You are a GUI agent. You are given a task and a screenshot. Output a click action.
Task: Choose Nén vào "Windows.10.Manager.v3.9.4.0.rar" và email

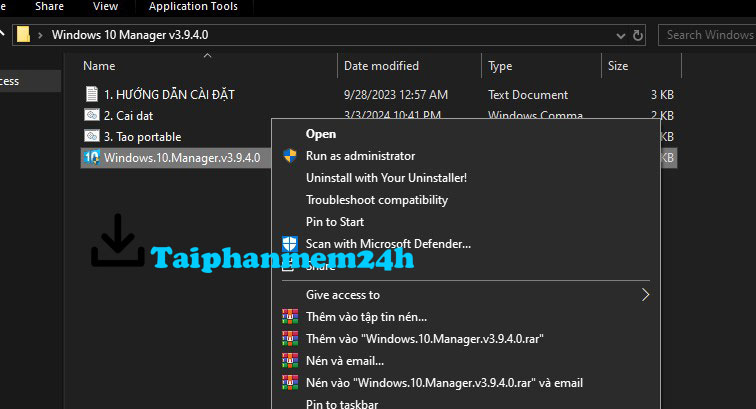point(444,383)
